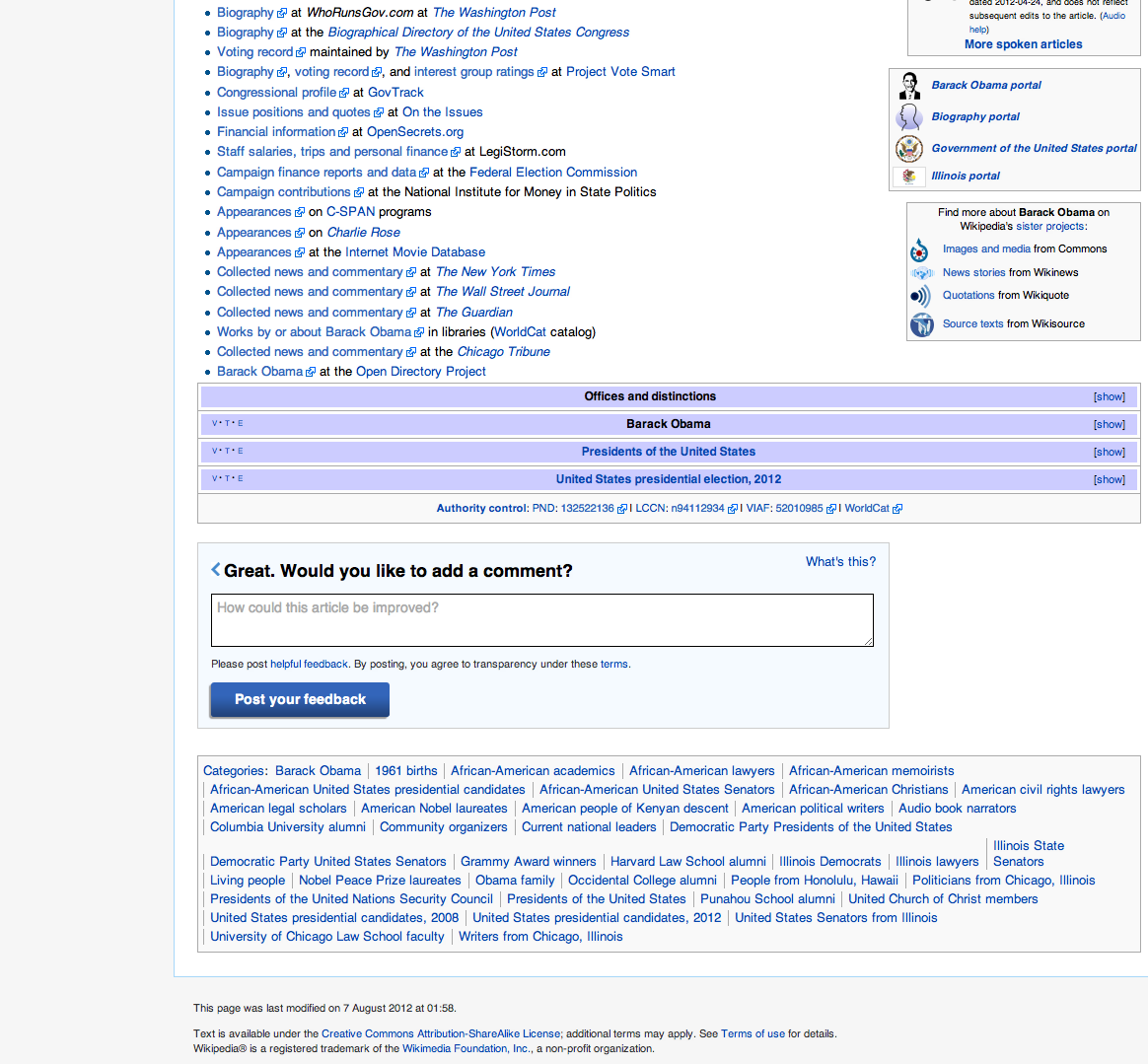The image size is (1148, 1064).
Task: Click the Wikiquote logo icon
Action: click(x=920, y=296)
